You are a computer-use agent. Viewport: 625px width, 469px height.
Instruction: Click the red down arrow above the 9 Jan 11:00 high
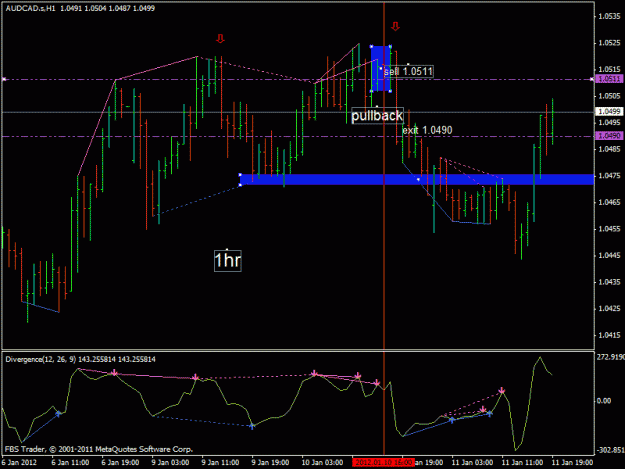point(220,39)
